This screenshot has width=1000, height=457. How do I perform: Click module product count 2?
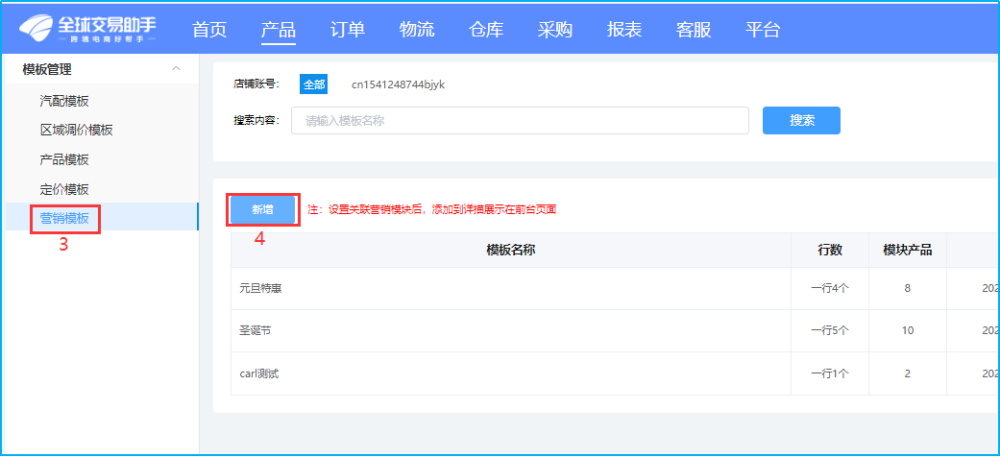click(908, 374)
